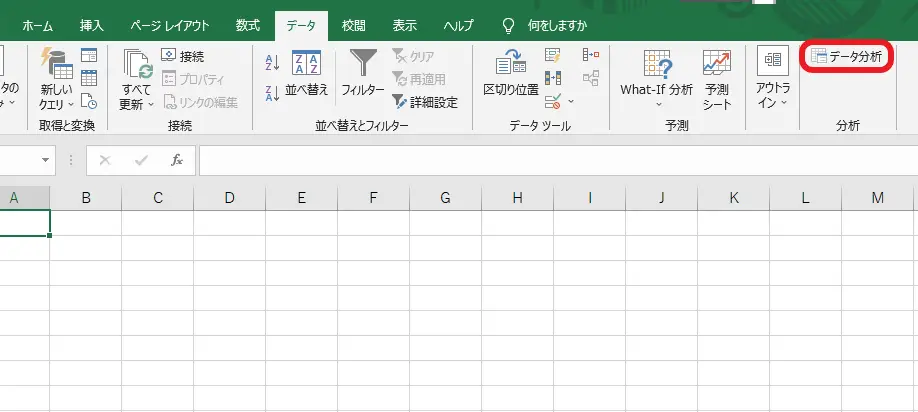Click 詳細設定 (Advanced filter) option
Viewport: 918px width, 412px height.
pyautogui.click(x=425, y=102)
